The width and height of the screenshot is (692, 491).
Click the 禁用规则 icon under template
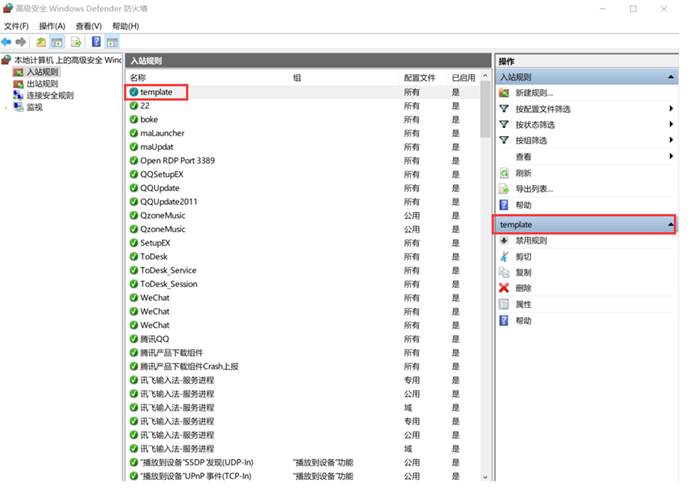coord(504,240)
